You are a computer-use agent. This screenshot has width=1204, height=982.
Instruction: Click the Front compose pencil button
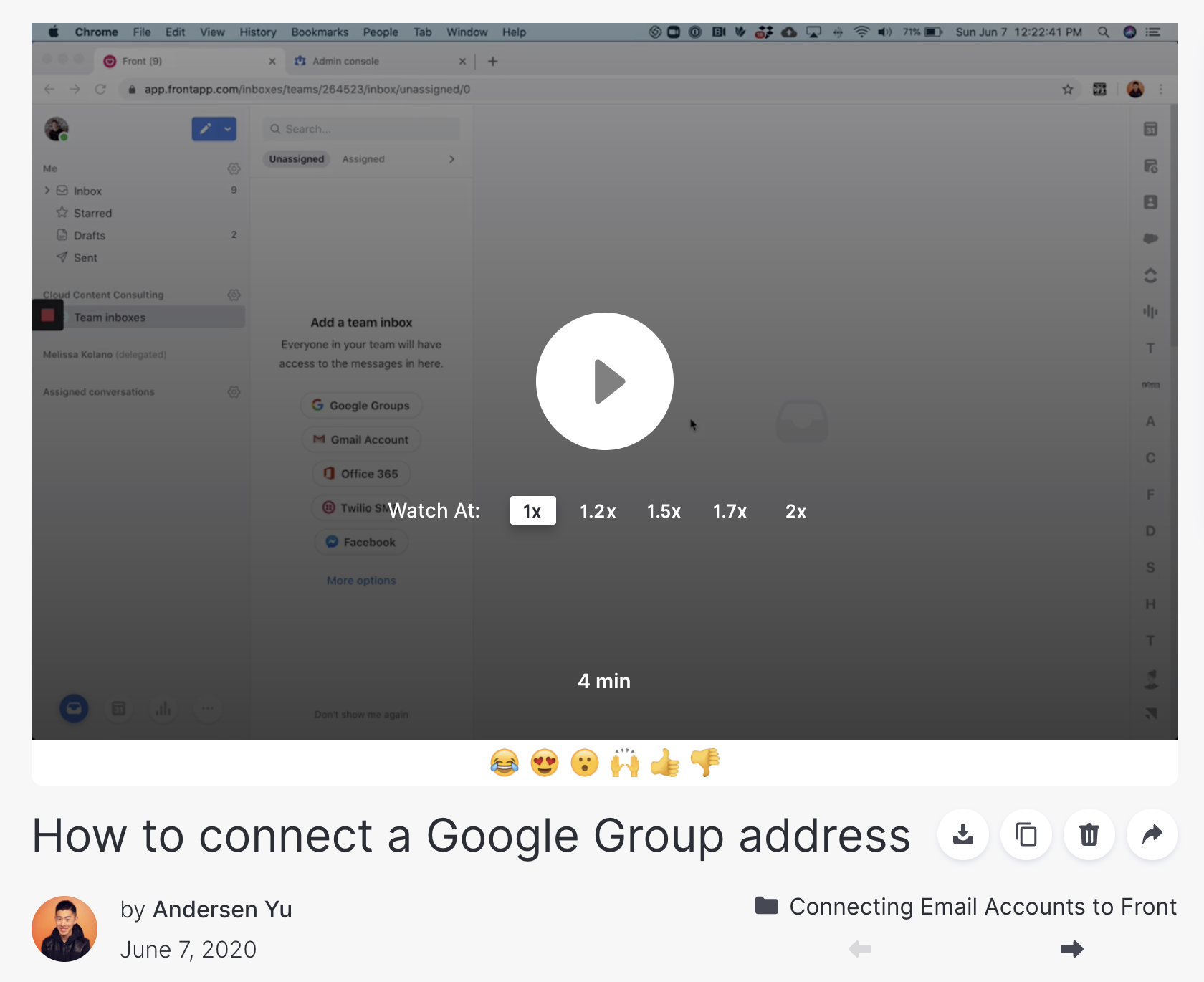point(206,129)
